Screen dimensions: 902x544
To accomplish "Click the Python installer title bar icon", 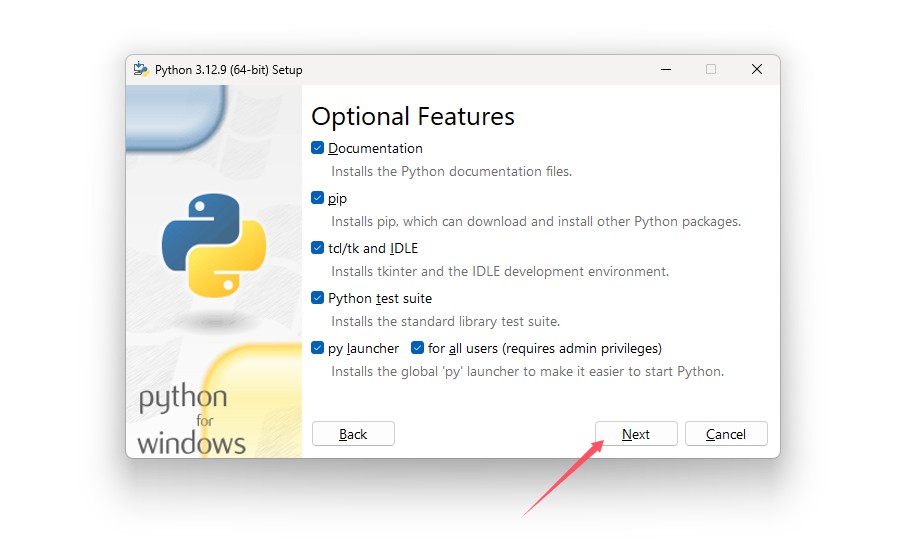I will [141, 70].
